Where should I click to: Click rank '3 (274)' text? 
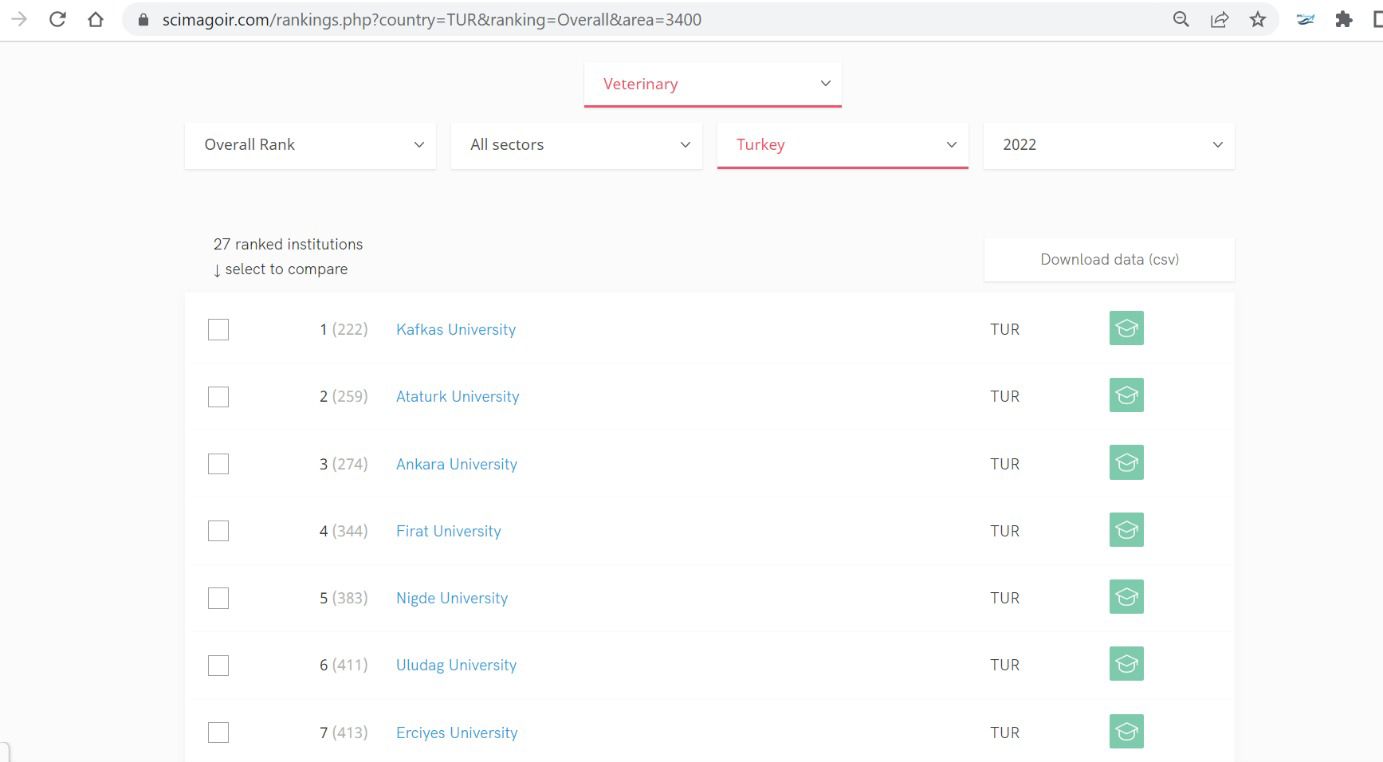point(344,464)
